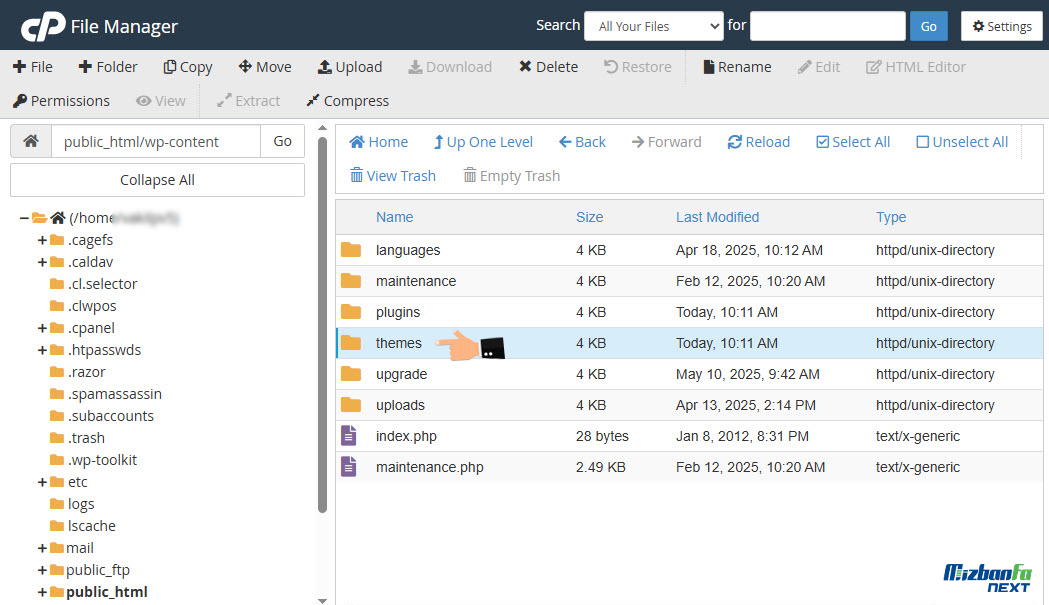The height and width of the screenshot is (605, 1049).
Task: Click the tree scrollbar up arrow
Action: pyautogui.click(x=322, y=128)
